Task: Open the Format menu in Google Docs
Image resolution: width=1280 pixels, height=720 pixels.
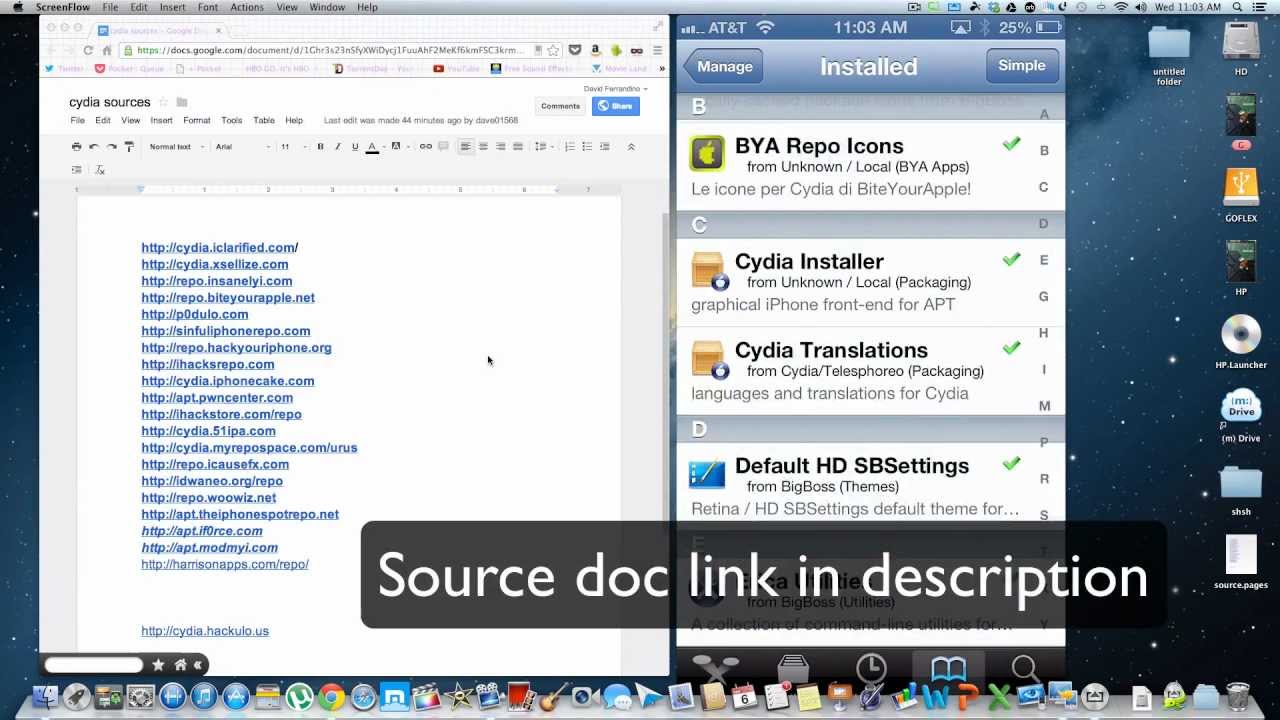Action: (x=196, y=120)
